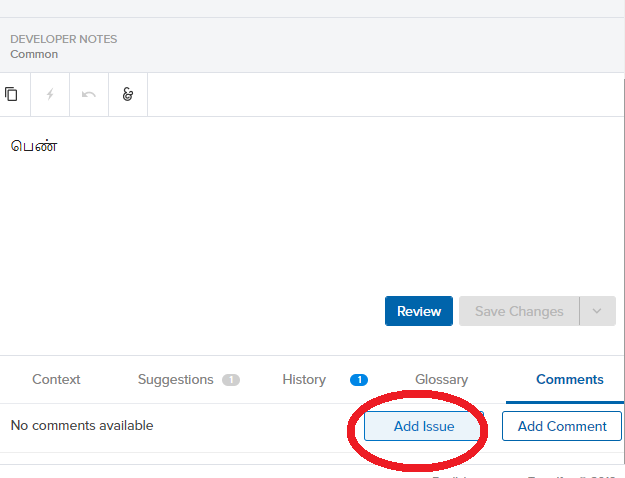Click the History tab count badge

coord(358,380)
